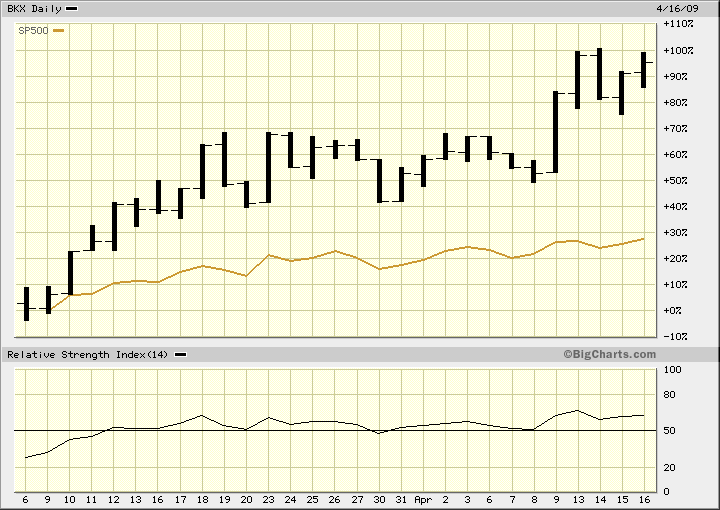Click the "Relative Strength Index(14)" title
The height and width of the screenshot is (510, 720).
pyautogui.click(x=88, y=354)
